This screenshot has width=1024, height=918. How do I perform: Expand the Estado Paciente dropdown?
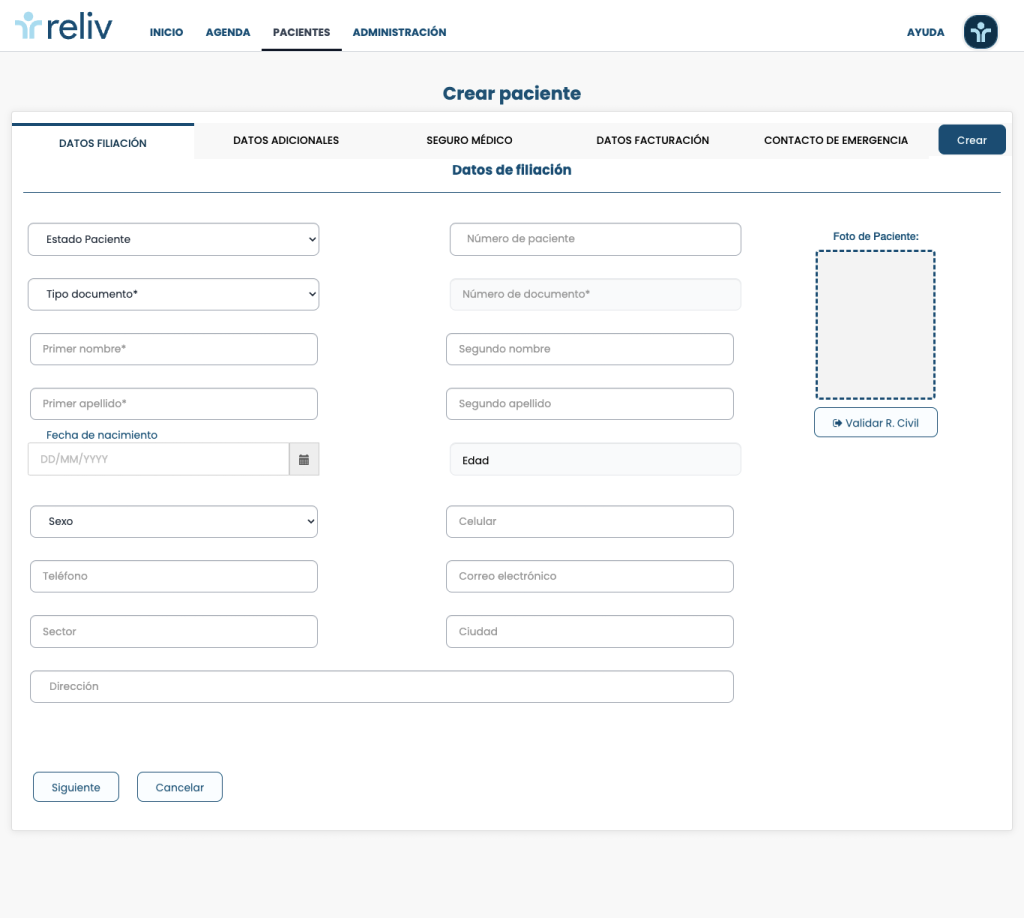pyautogui.click(x=173, y=239)
